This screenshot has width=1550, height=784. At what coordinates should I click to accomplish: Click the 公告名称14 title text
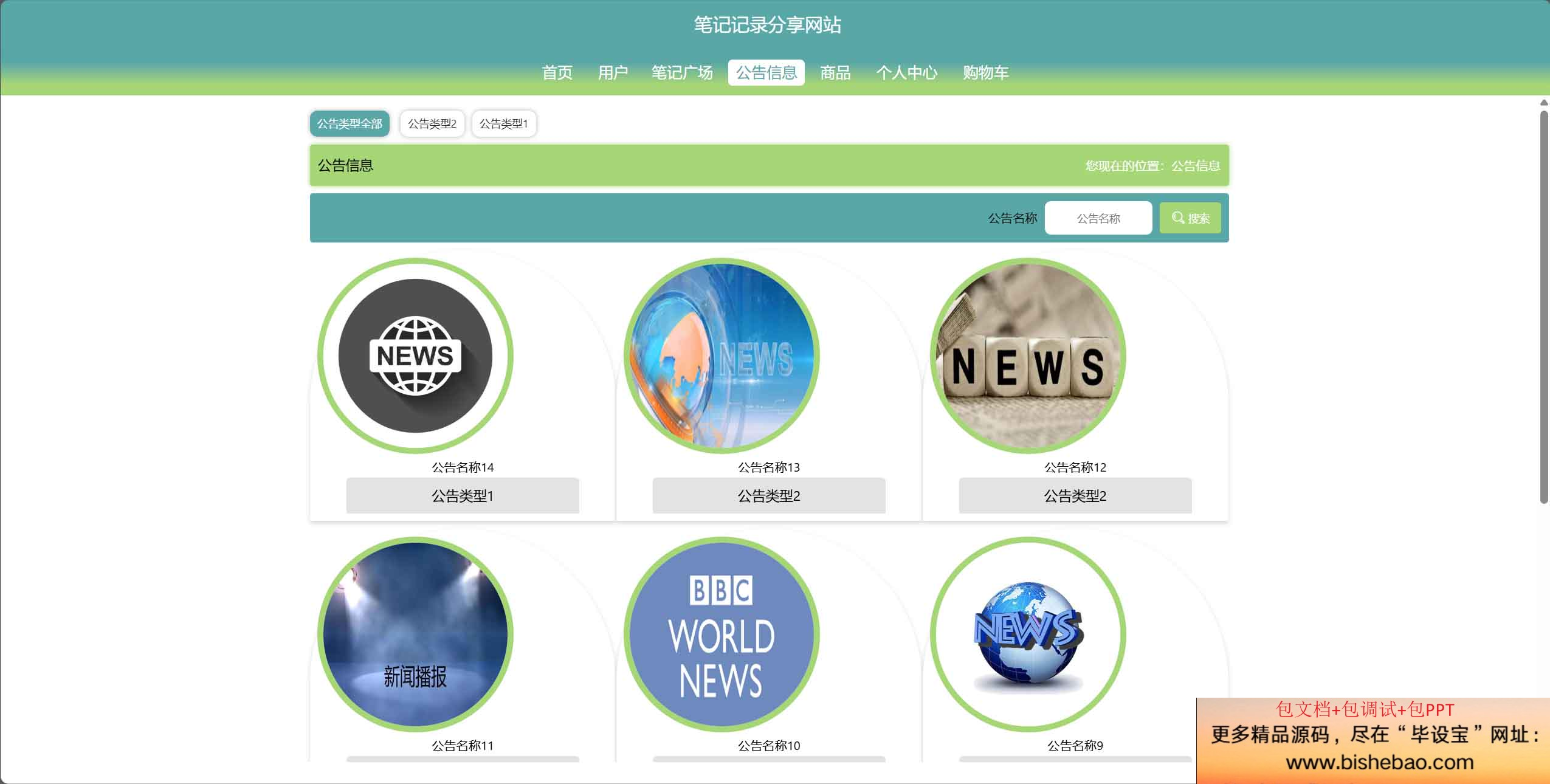point(463,467)
